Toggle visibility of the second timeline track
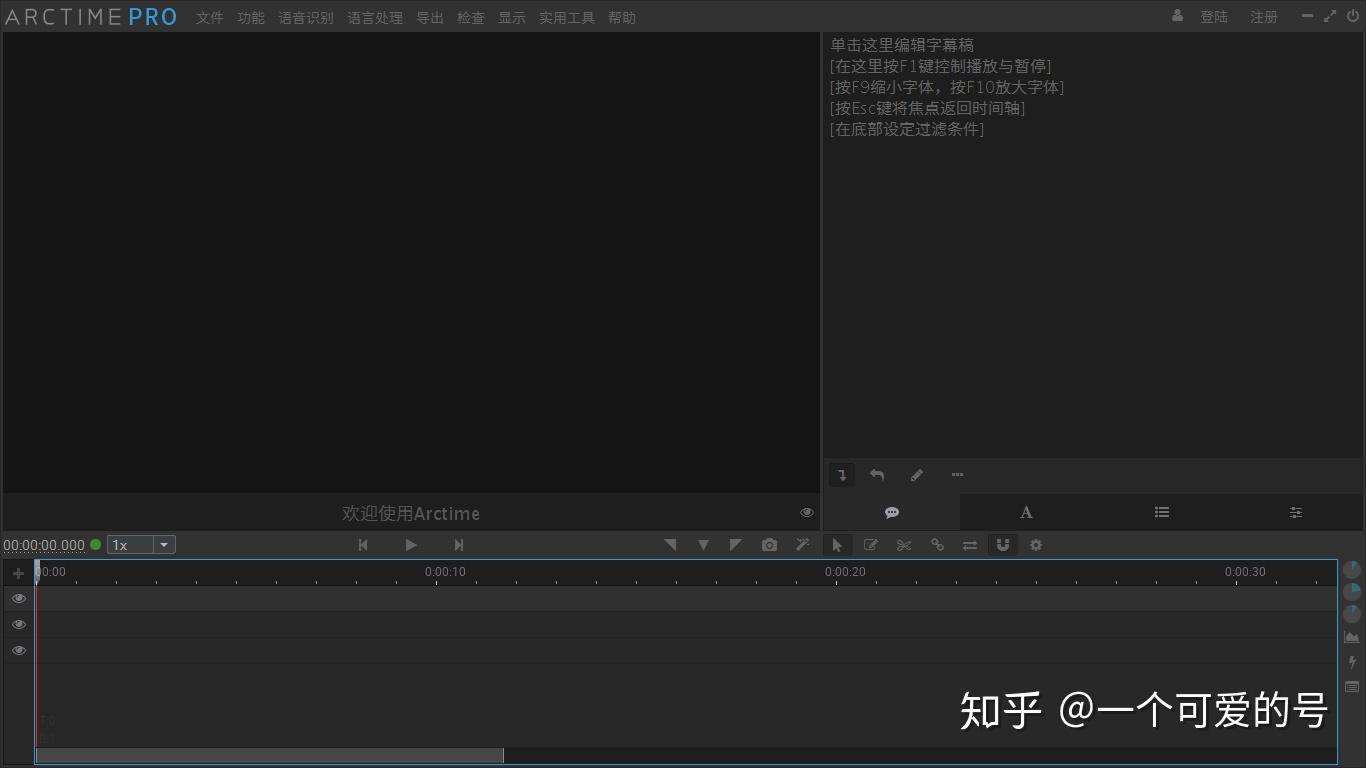The image size is (1366, 768). (18, 624)
